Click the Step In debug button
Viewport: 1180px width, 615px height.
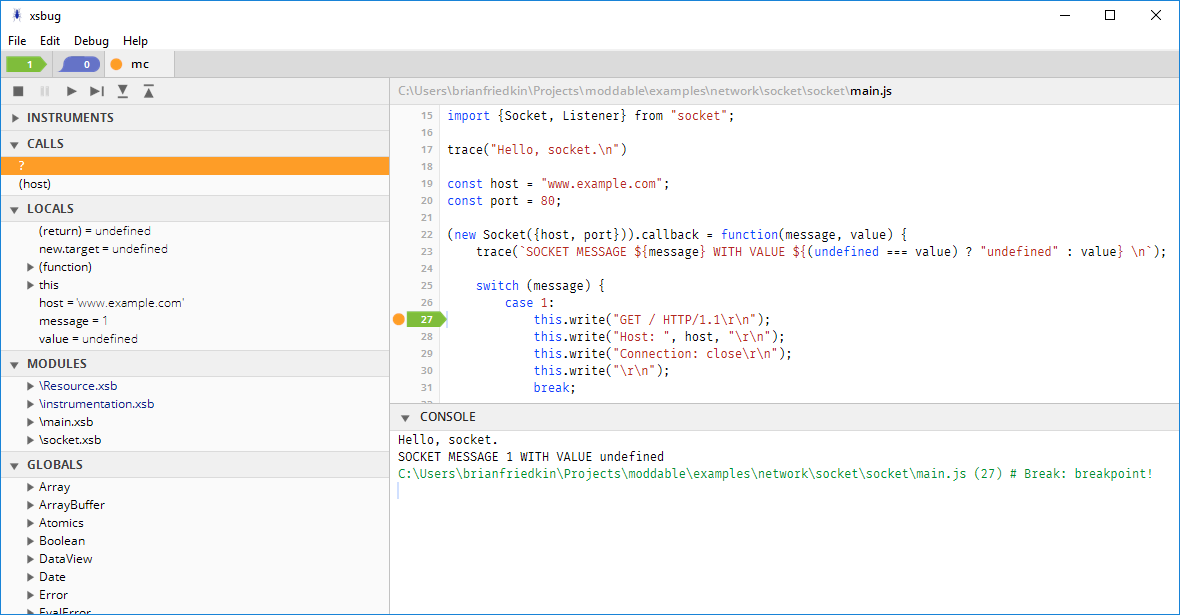[123, 91]
